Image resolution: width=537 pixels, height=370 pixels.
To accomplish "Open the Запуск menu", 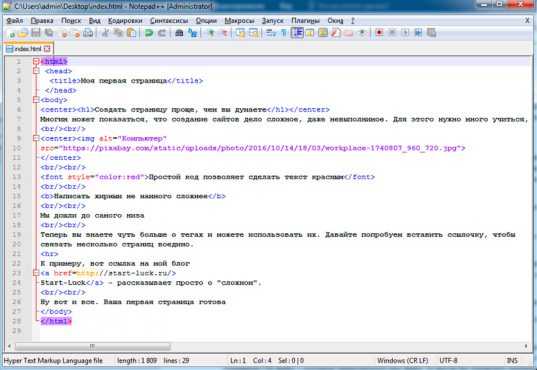I will click(273, 21).
